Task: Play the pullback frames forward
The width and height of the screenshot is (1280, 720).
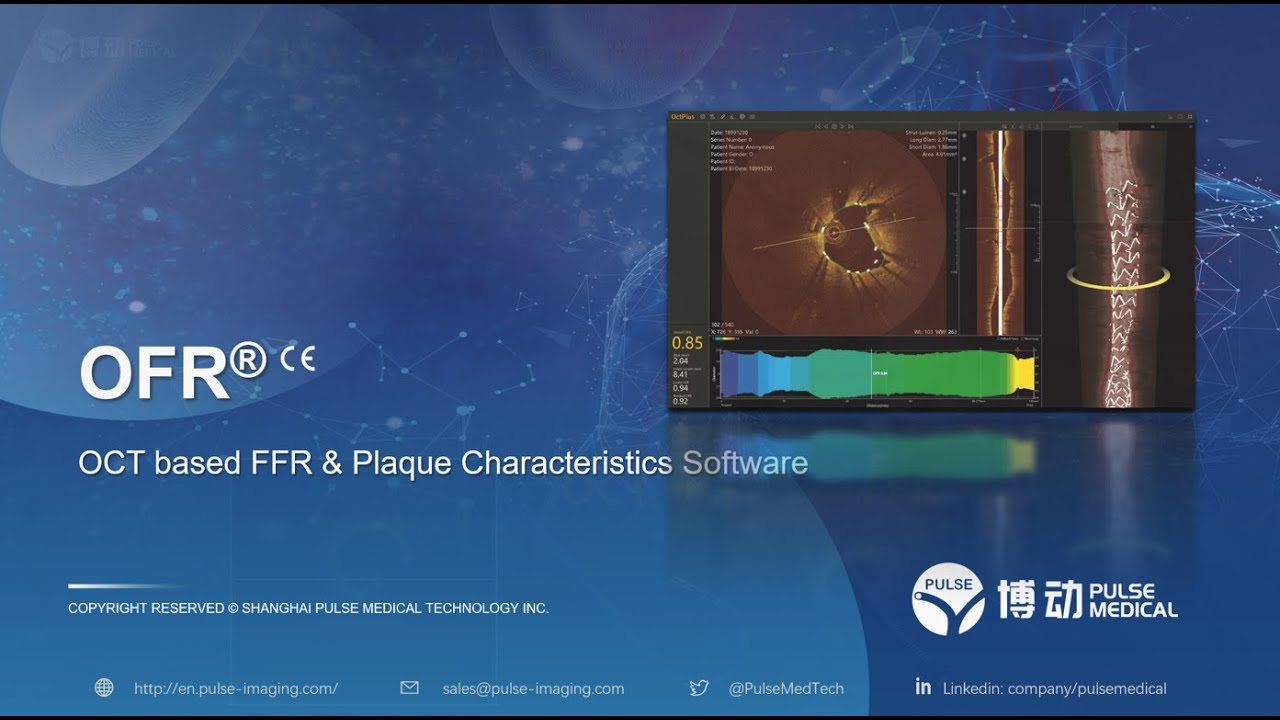Action: click(842, 126)
